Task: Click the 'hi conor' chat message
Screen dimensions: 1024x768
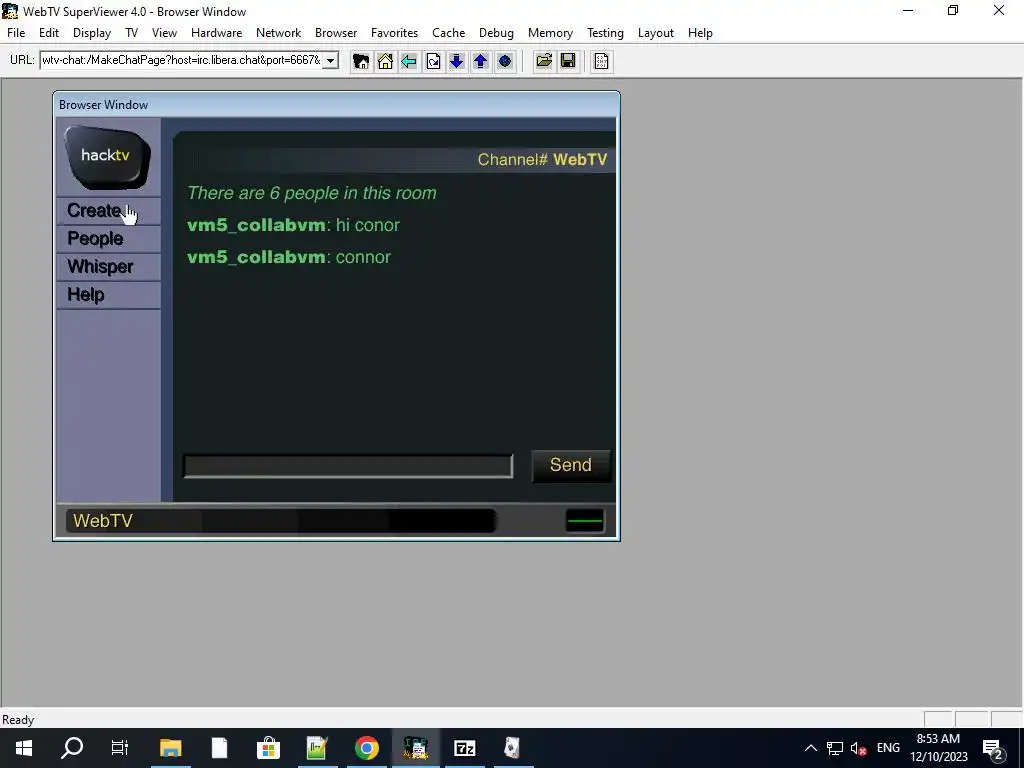Action: (368, 225)
